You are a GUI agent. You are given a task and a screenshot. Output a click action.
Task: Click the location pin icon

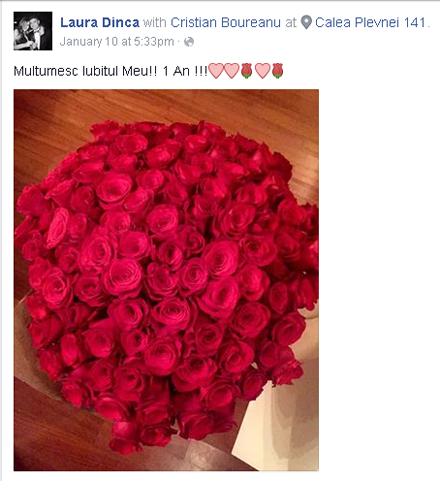[x=306, y=23]
